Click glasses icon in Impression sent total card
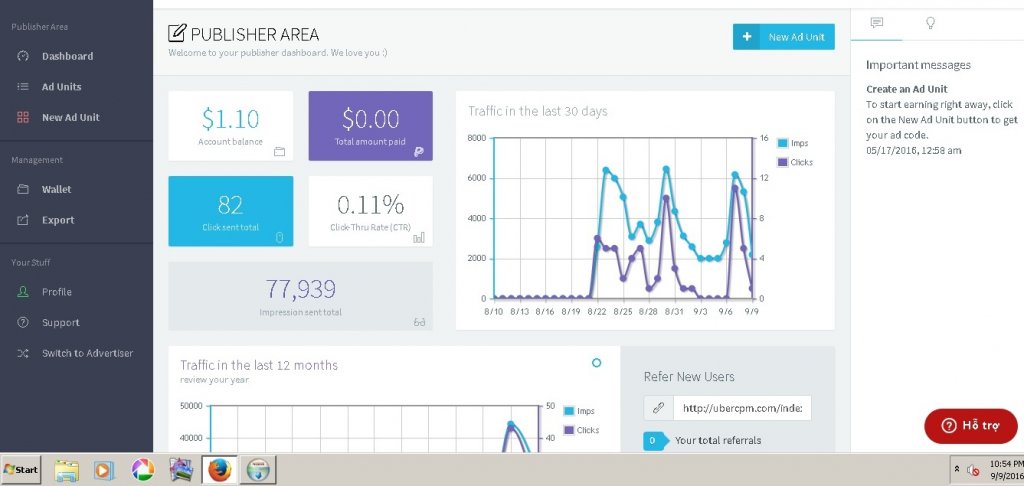The width and height of the screenshot is (1024, 486). pyautogui.click(x=419, y=322)
